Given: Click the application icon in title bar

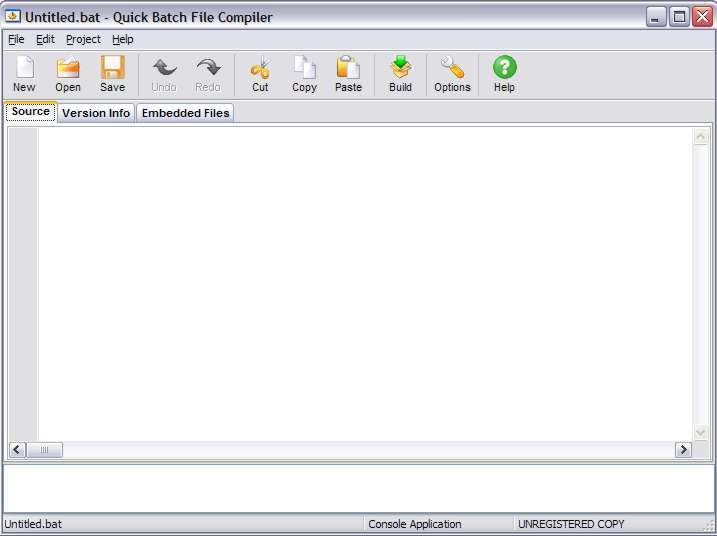Looking at the screenshot, I should [13, 17].
